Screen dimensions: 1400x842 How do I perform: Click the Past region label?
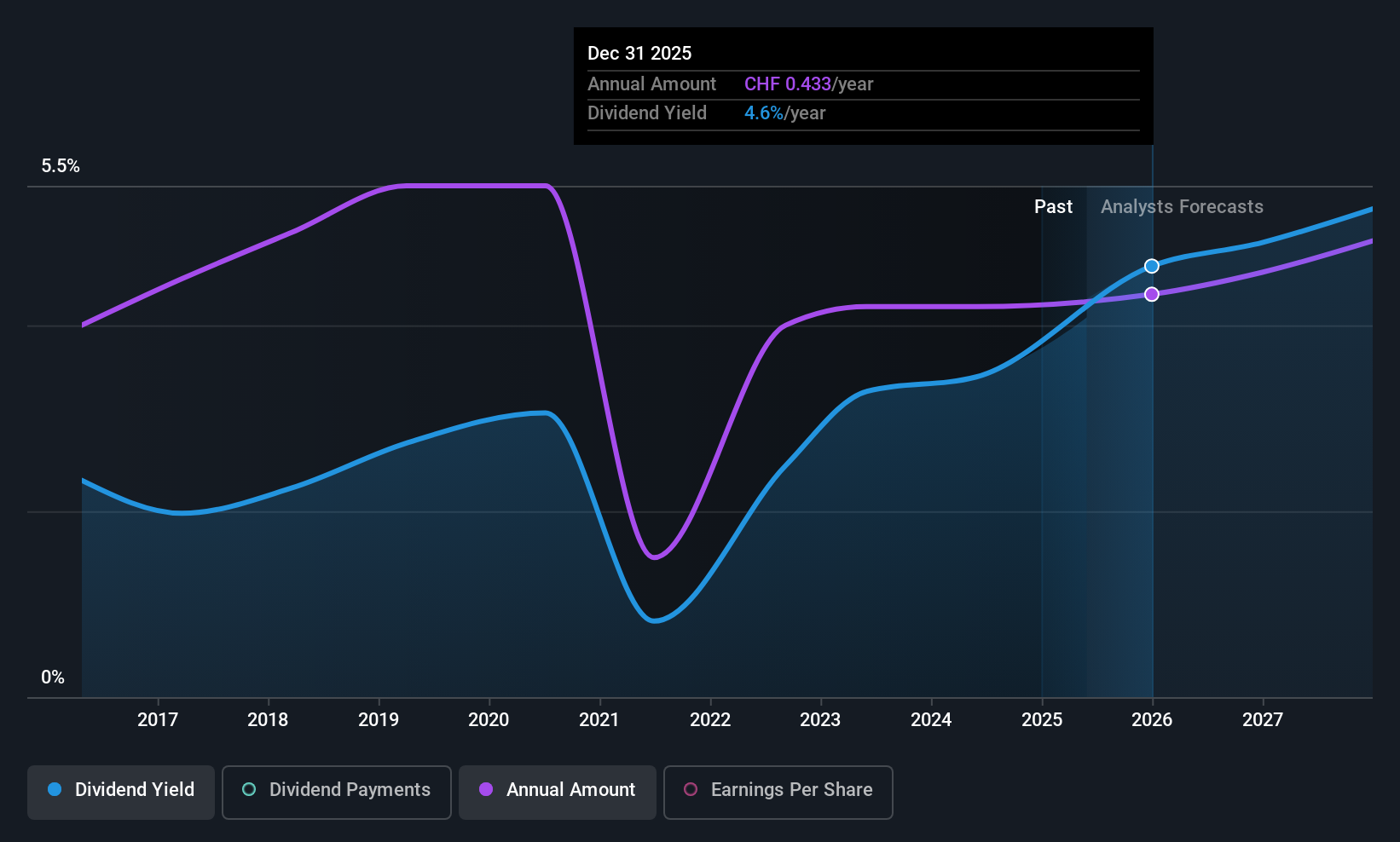(1053, 206)
